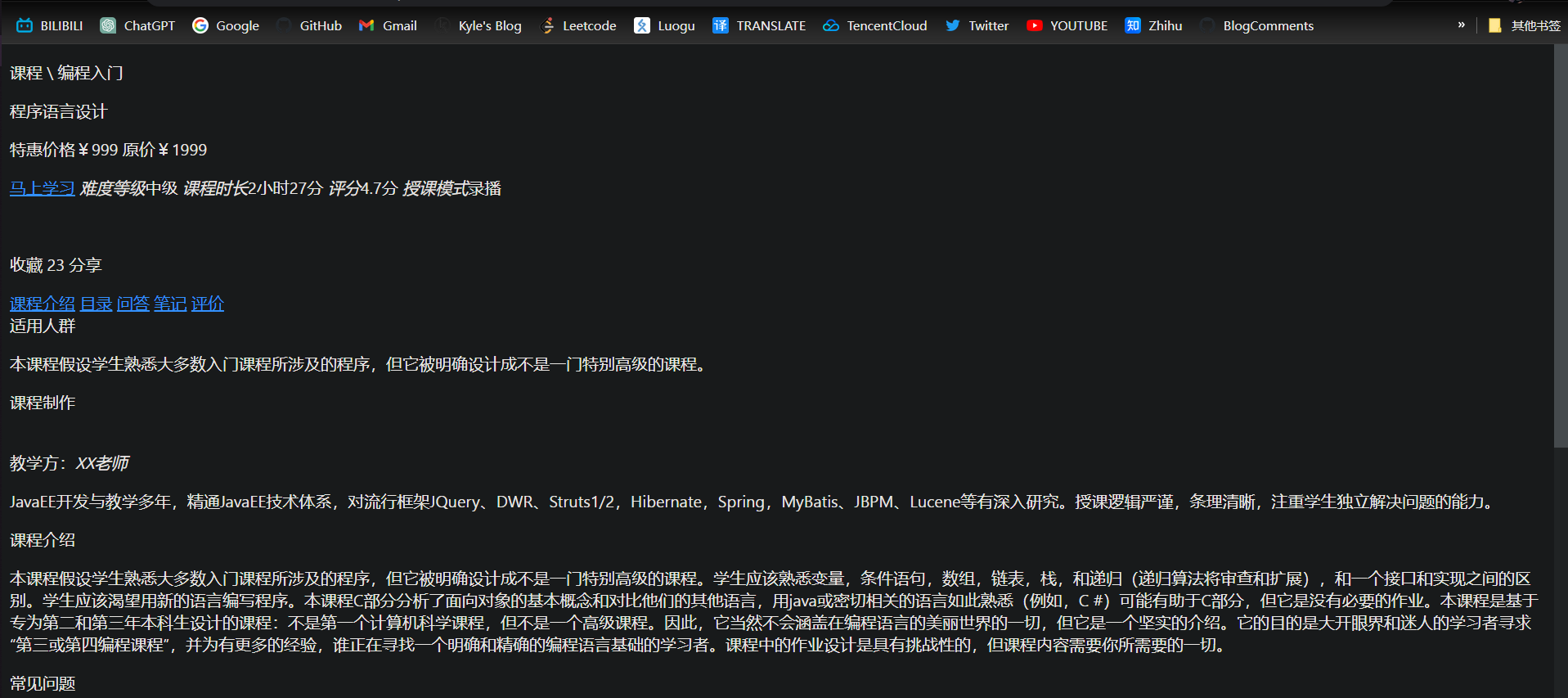Click the 评分 label in course info

pyautogui.click(x=344, y=188)
